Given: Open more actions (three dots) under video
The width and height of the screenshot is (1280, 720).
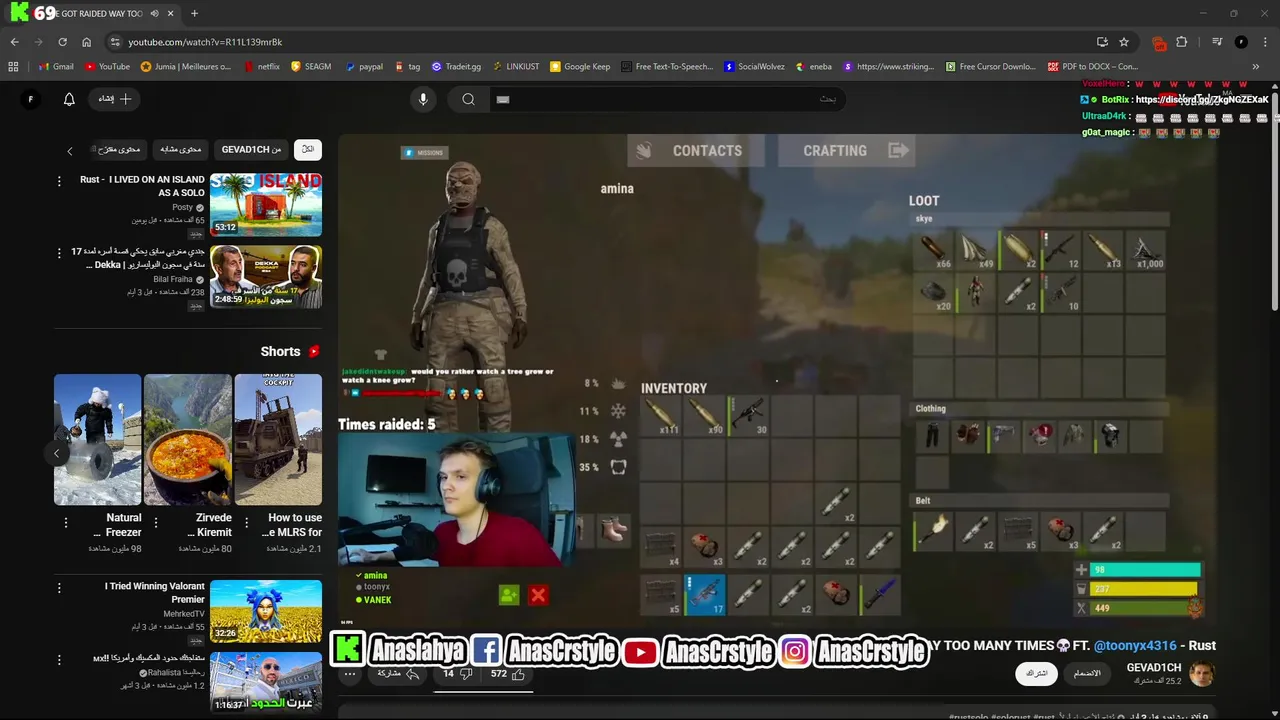Looking at the screenshot, I should click(x=350, y=674).
